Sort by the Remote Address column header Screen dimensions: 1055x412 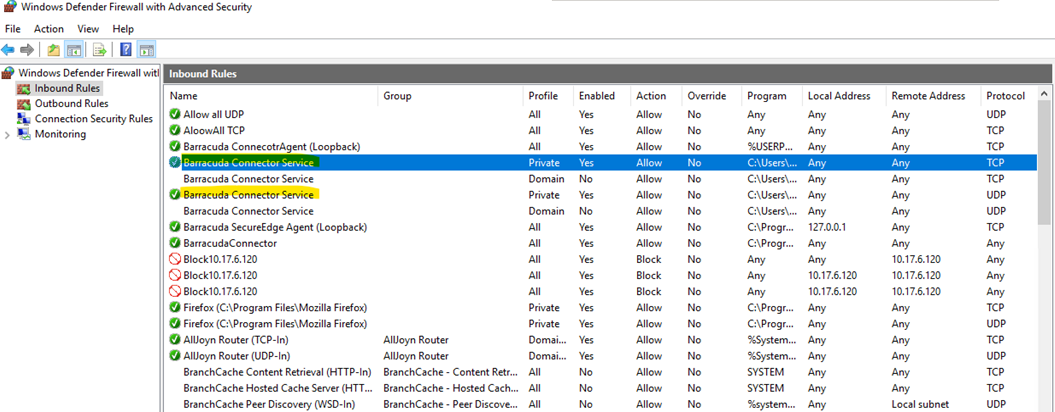(x=933, y=96)
